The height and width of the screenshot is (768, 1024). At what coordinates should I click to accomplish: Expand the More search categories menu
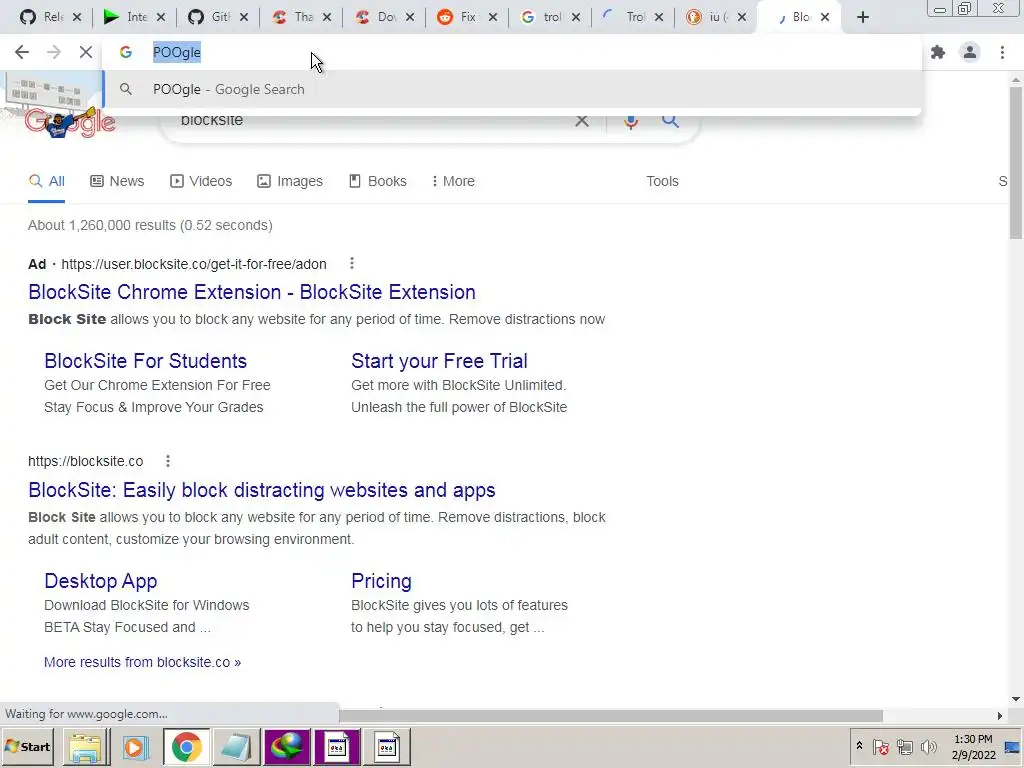tap(453, 181)
